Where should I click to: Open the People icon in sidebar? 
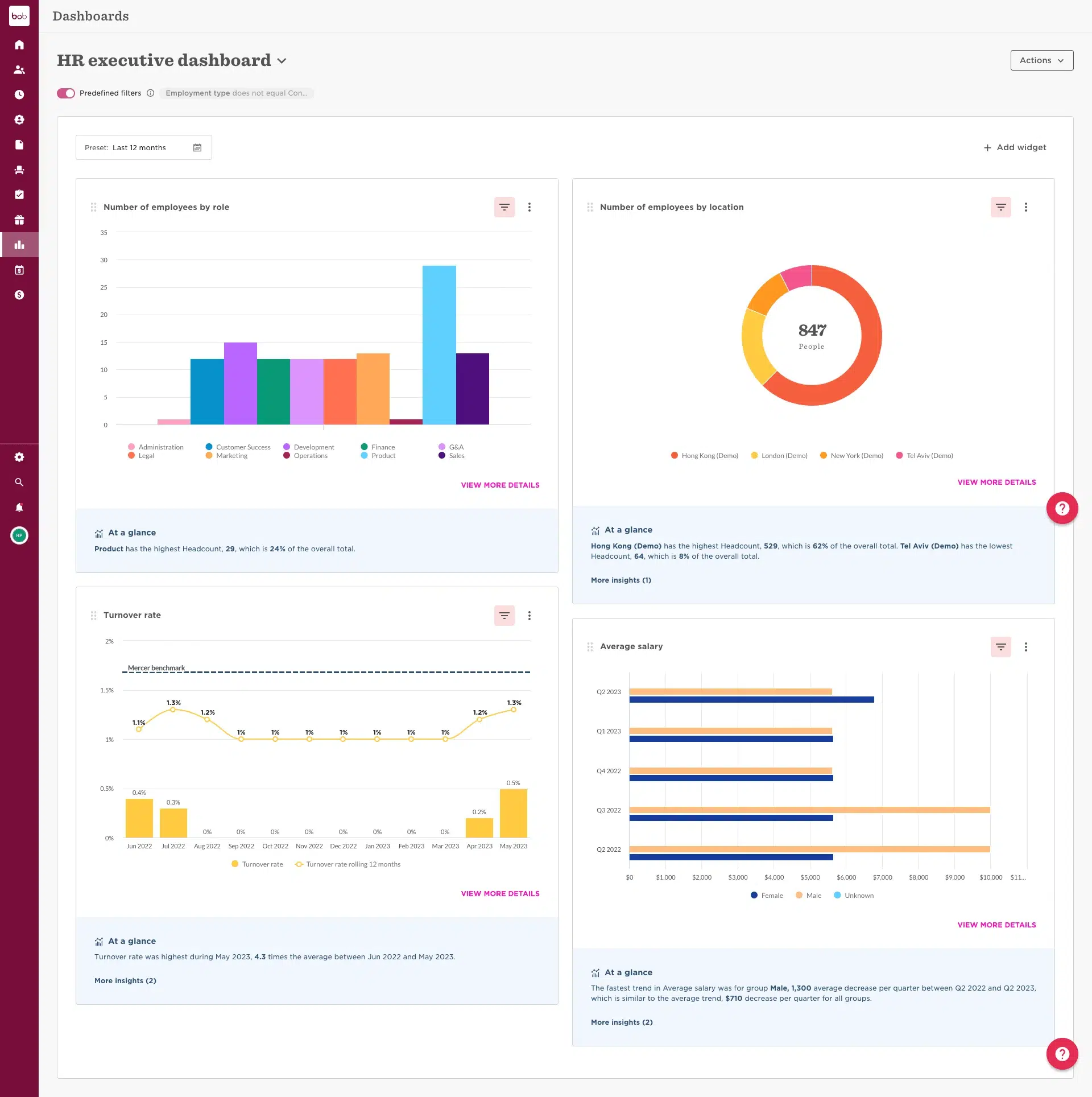pos(19,69)
